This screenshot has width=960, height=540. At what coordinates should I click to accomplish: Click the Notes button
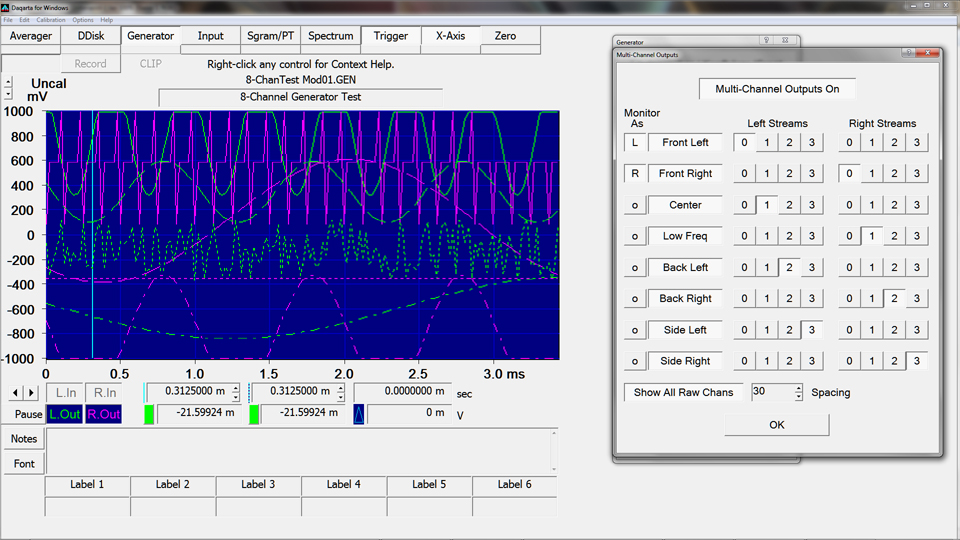[x=24, y=439]
